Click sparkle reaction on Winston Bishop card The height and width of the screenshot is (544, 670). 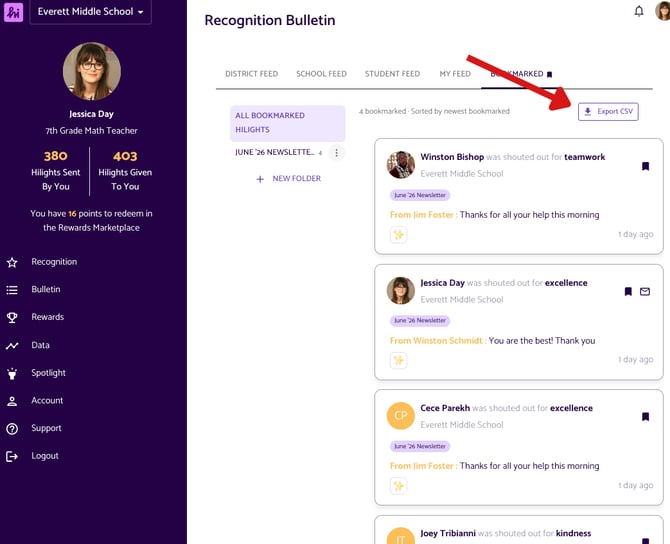click(x=398, y=235)
